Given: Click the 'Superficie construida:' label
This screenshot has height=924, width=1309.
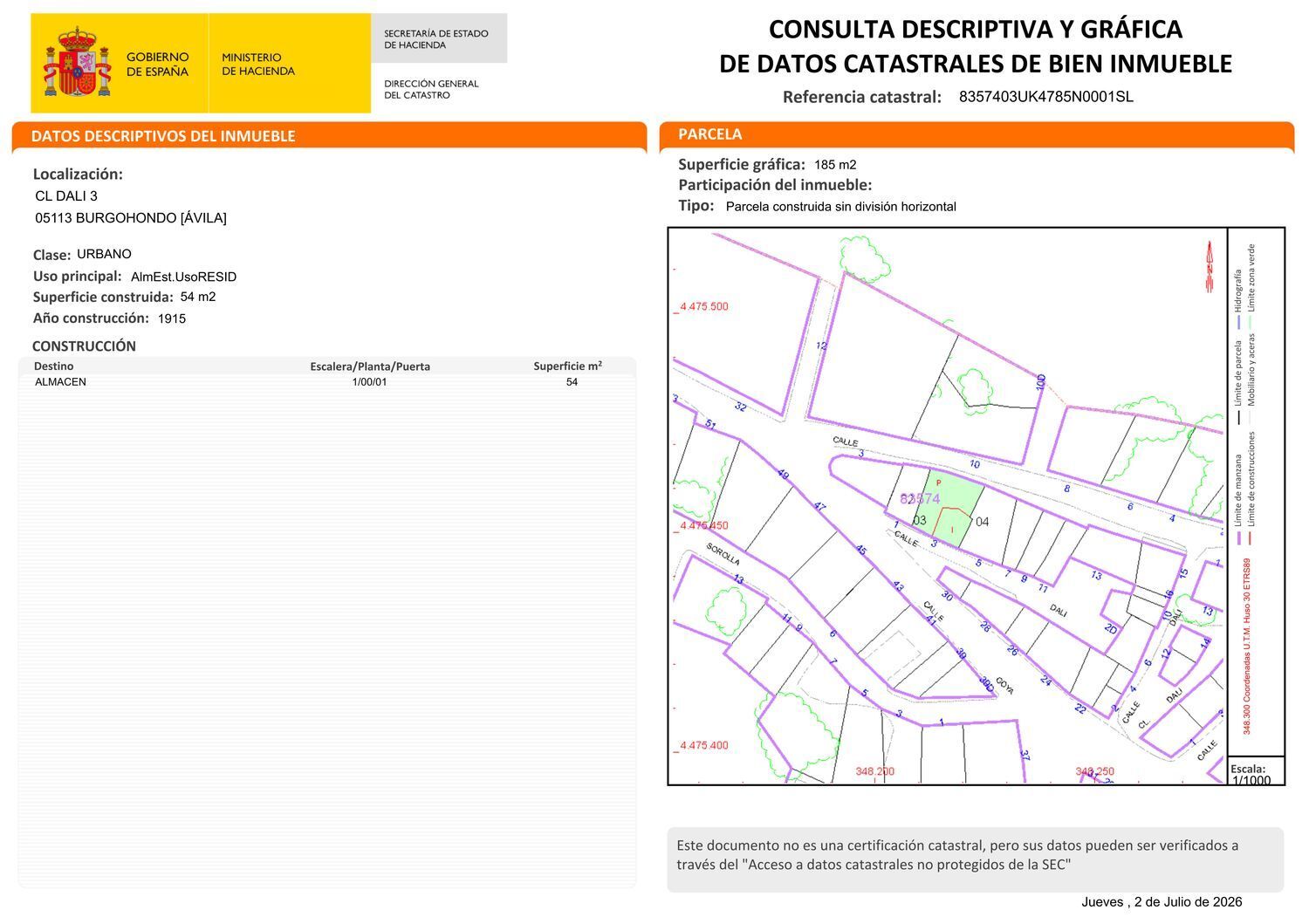Looking at the screenshot, I should [x=103, y=297].
